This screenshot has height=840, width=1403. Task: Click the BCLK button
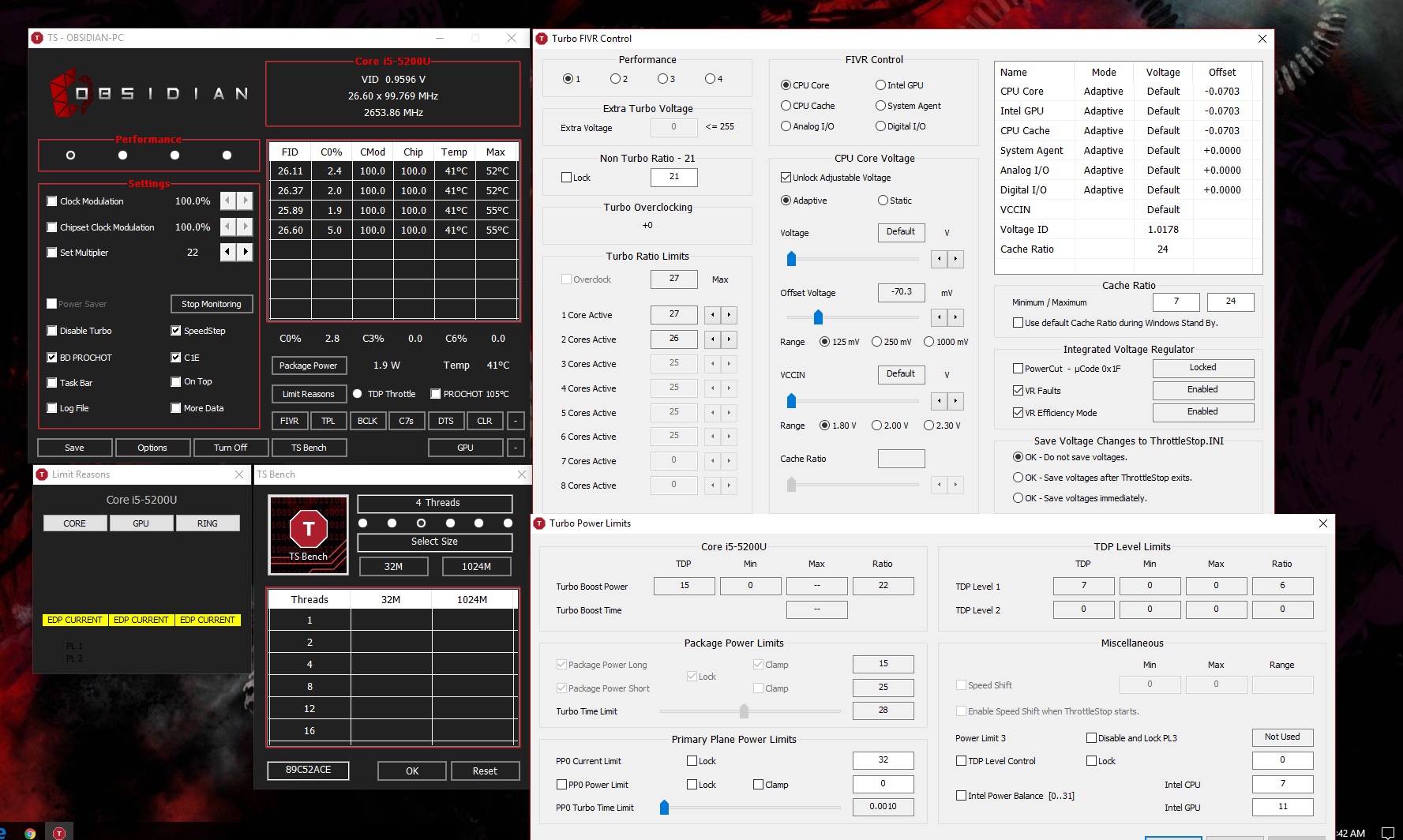click(x=367, y=421)
